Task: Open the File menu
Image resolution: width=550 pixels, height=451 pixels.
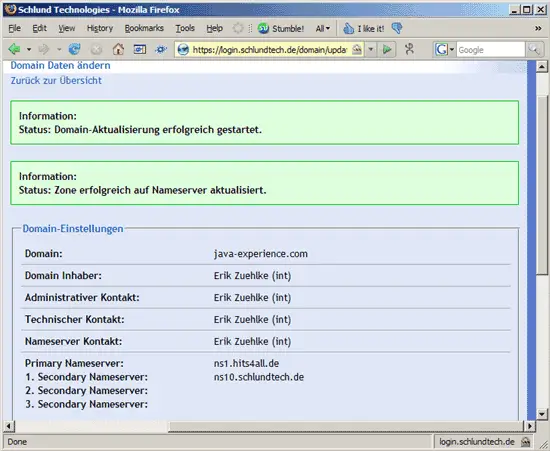Action: pos(14,28)
